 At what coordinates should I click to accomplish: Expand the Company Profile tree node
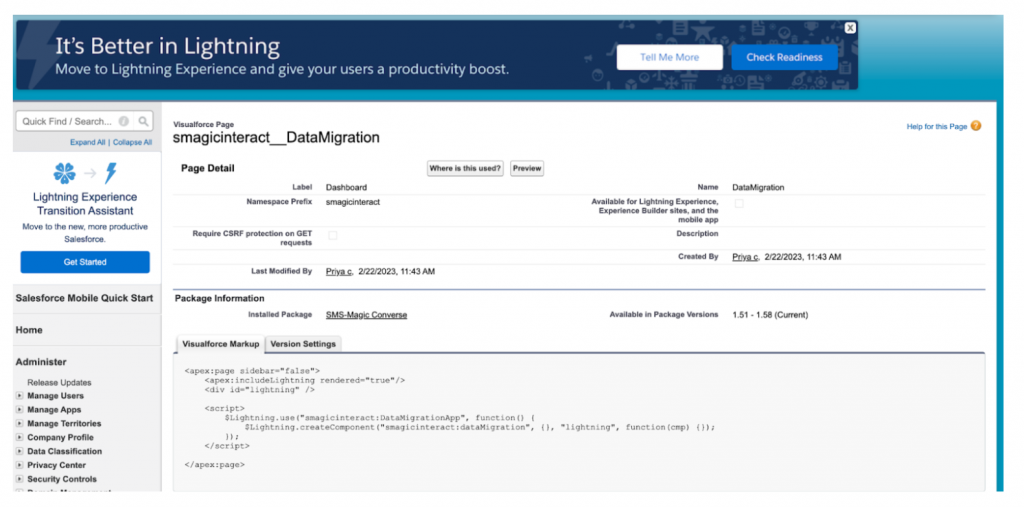tap(19, 437)
